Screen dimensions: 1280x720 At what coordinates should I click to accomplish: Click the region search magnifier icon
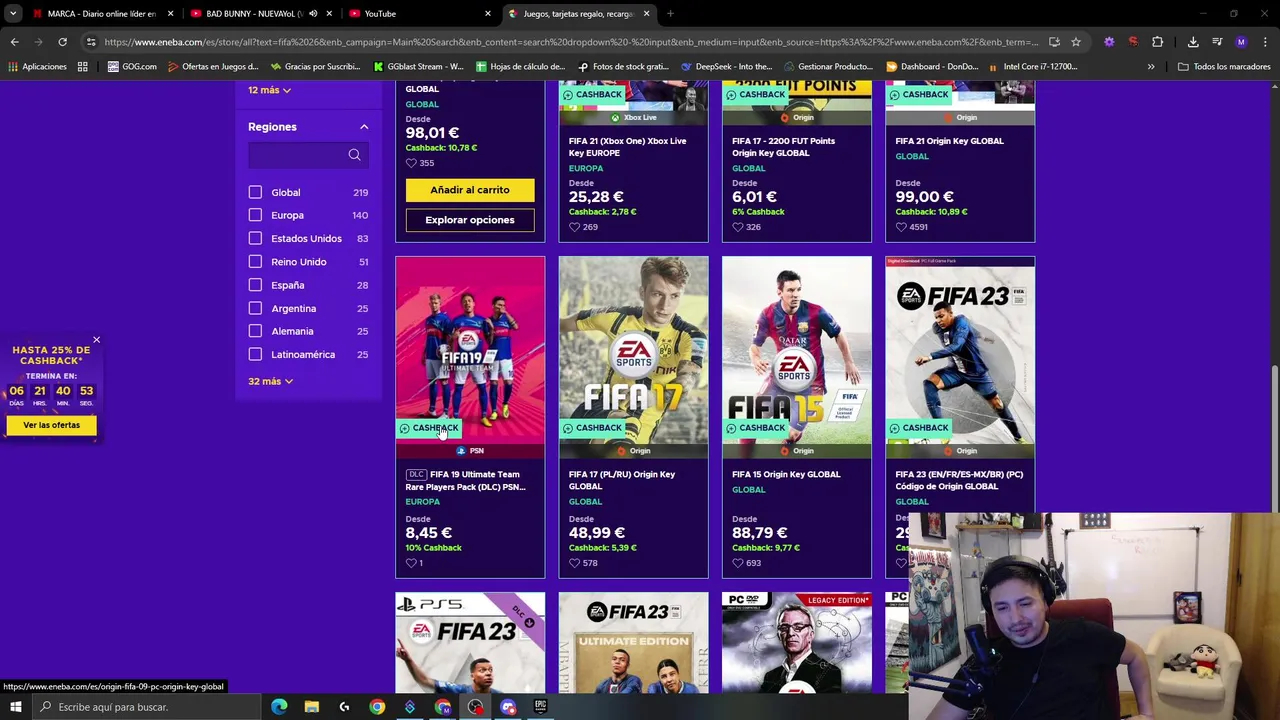coord(354,155)
